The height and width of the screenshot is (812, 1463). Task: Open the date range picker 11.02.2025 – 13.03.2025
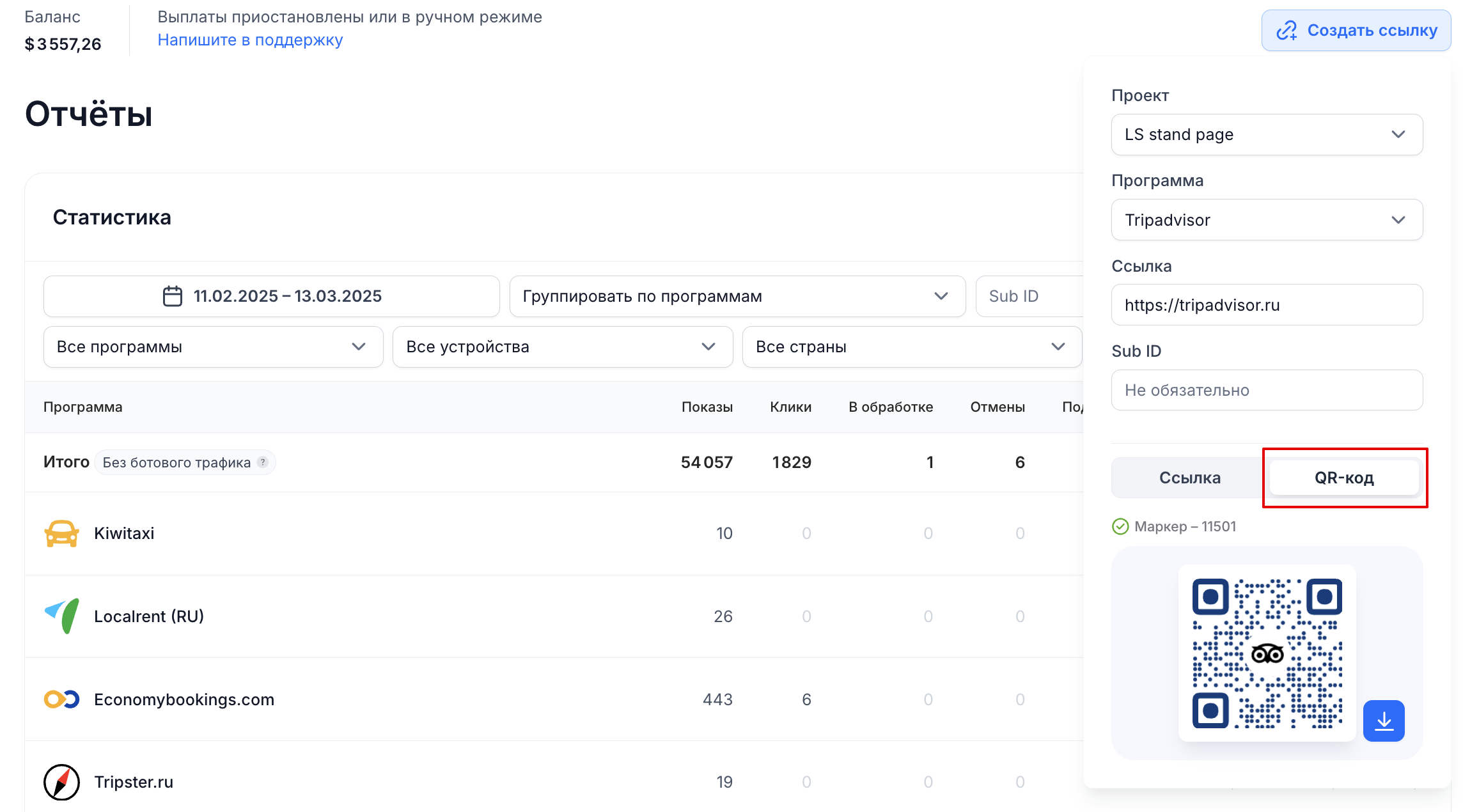tap(271, 296)
